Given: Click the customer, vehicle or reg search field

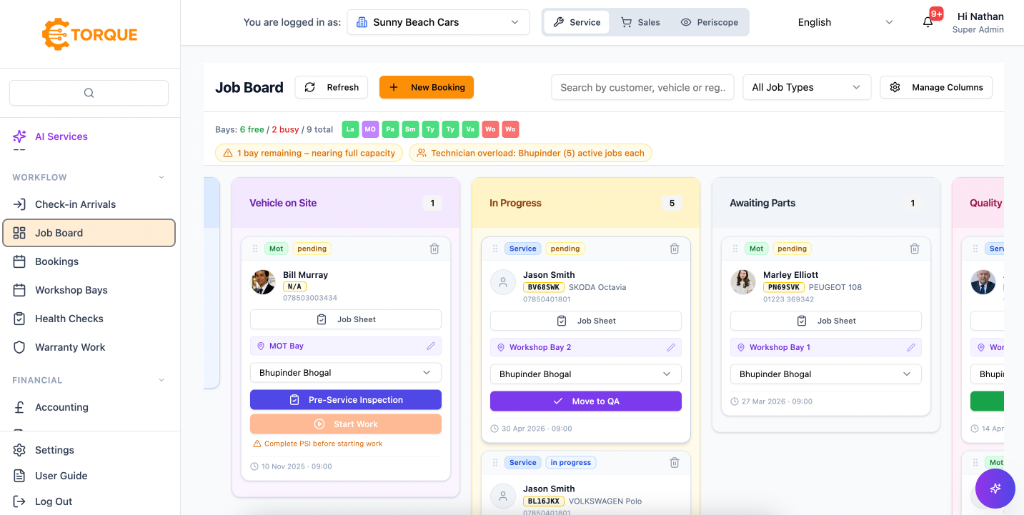Looking at the screenshot, I should [x=643, y=87].
